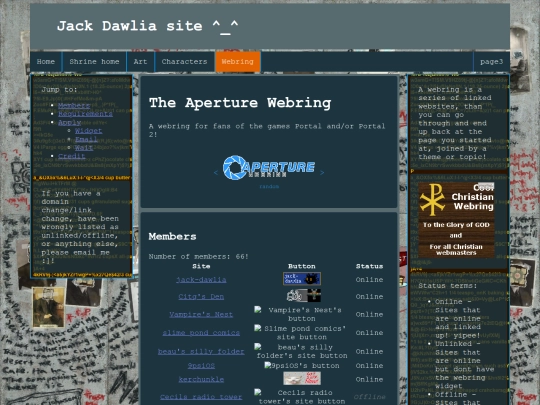540x405 pixels.
Task: Click beau's silly folder broken button image
Action: pyautogui.click(x=302, y=351)
